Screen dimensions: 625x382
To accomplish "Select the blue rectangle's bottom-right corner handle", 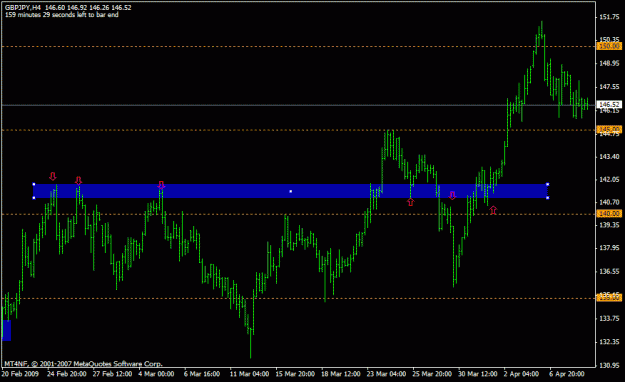I will [x=548, y=198].
